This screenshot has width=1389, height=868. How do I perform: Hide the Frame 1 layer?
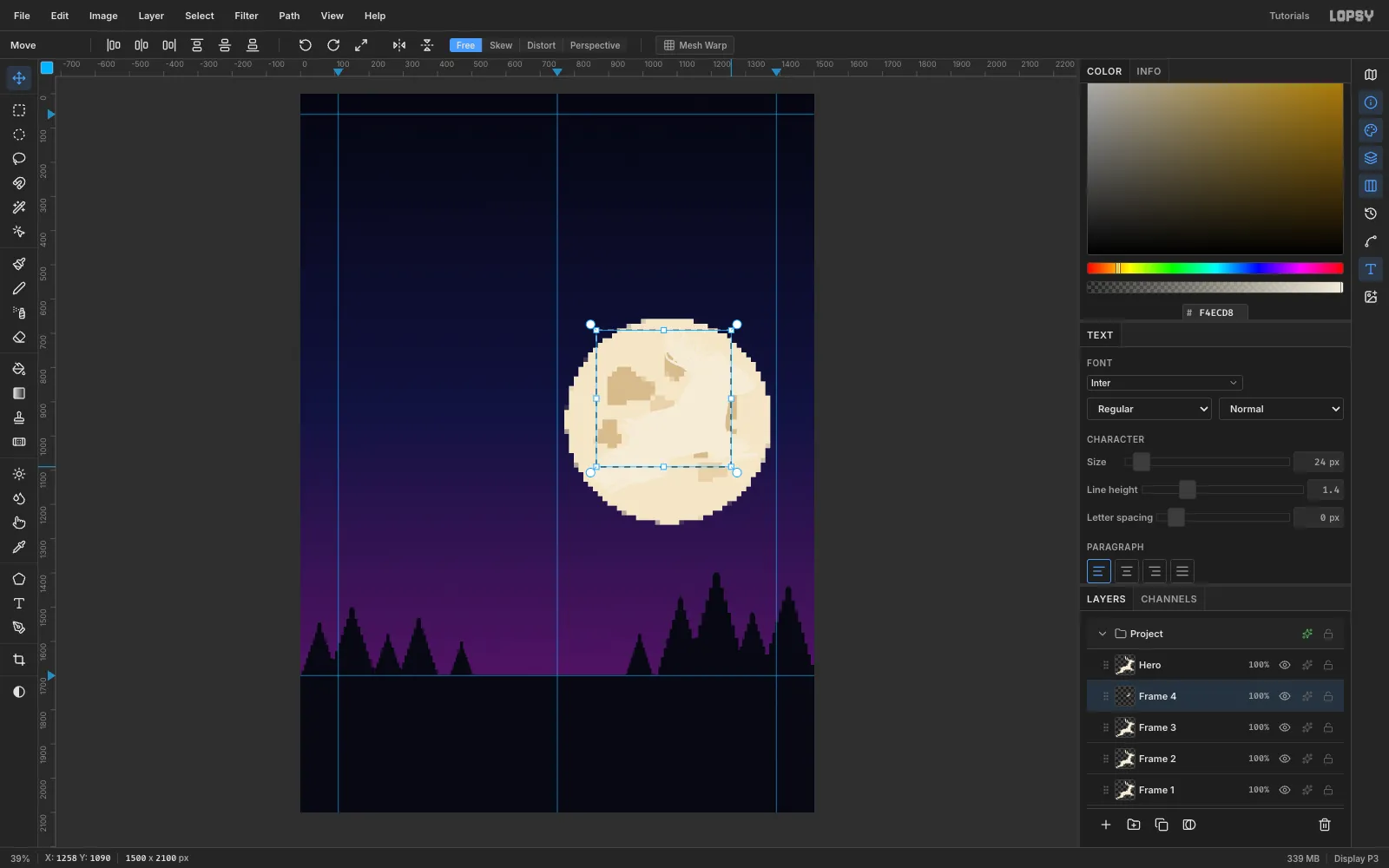click(1285, 790)
